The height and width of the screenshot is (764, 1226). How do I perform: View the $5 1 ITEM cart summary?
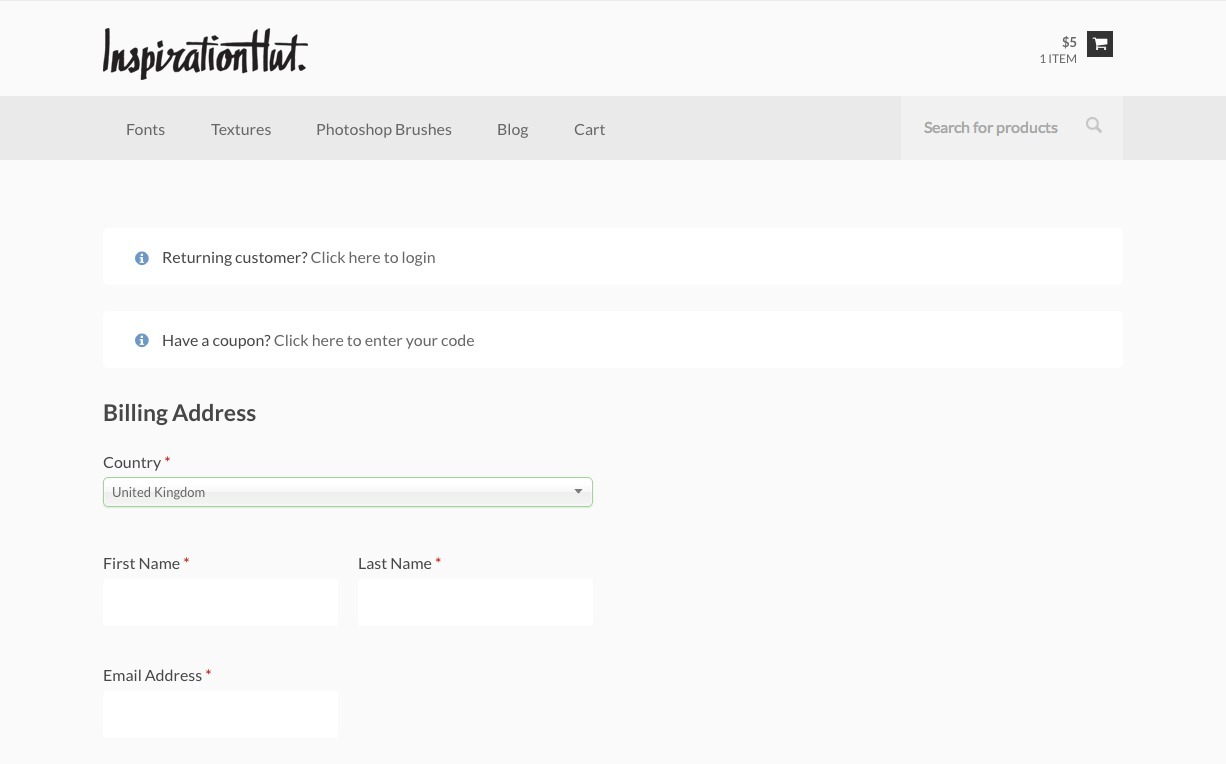(1058, 50)
